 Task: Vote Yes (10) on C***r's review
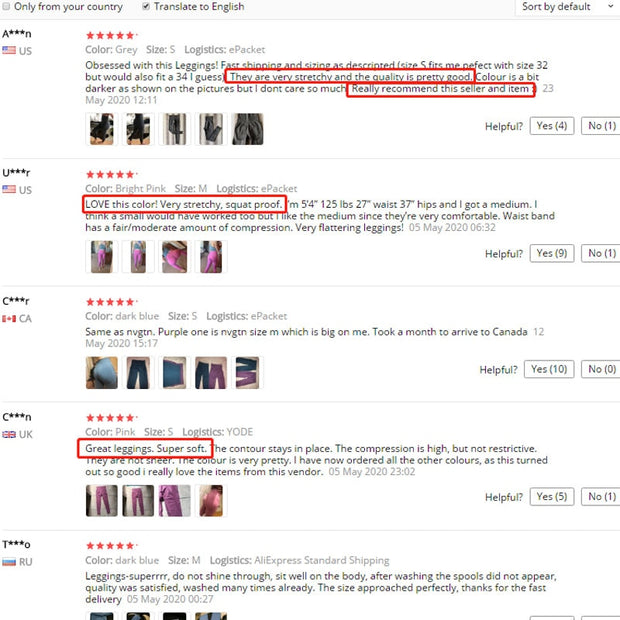click(x=549, y=369)
